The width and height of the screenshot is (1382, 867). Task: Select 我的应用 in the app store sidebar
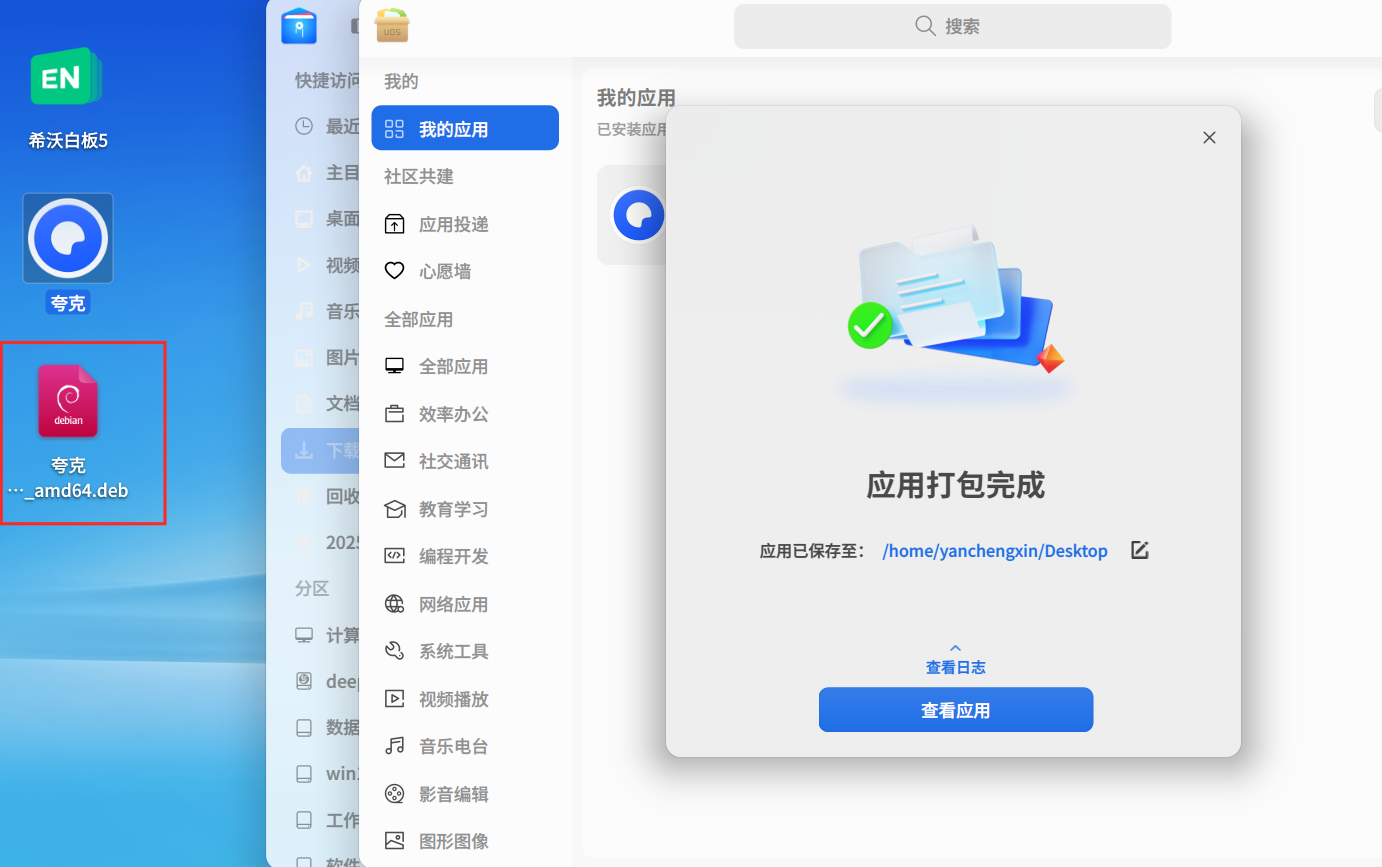pyautogui.click(x=465, y=128)
